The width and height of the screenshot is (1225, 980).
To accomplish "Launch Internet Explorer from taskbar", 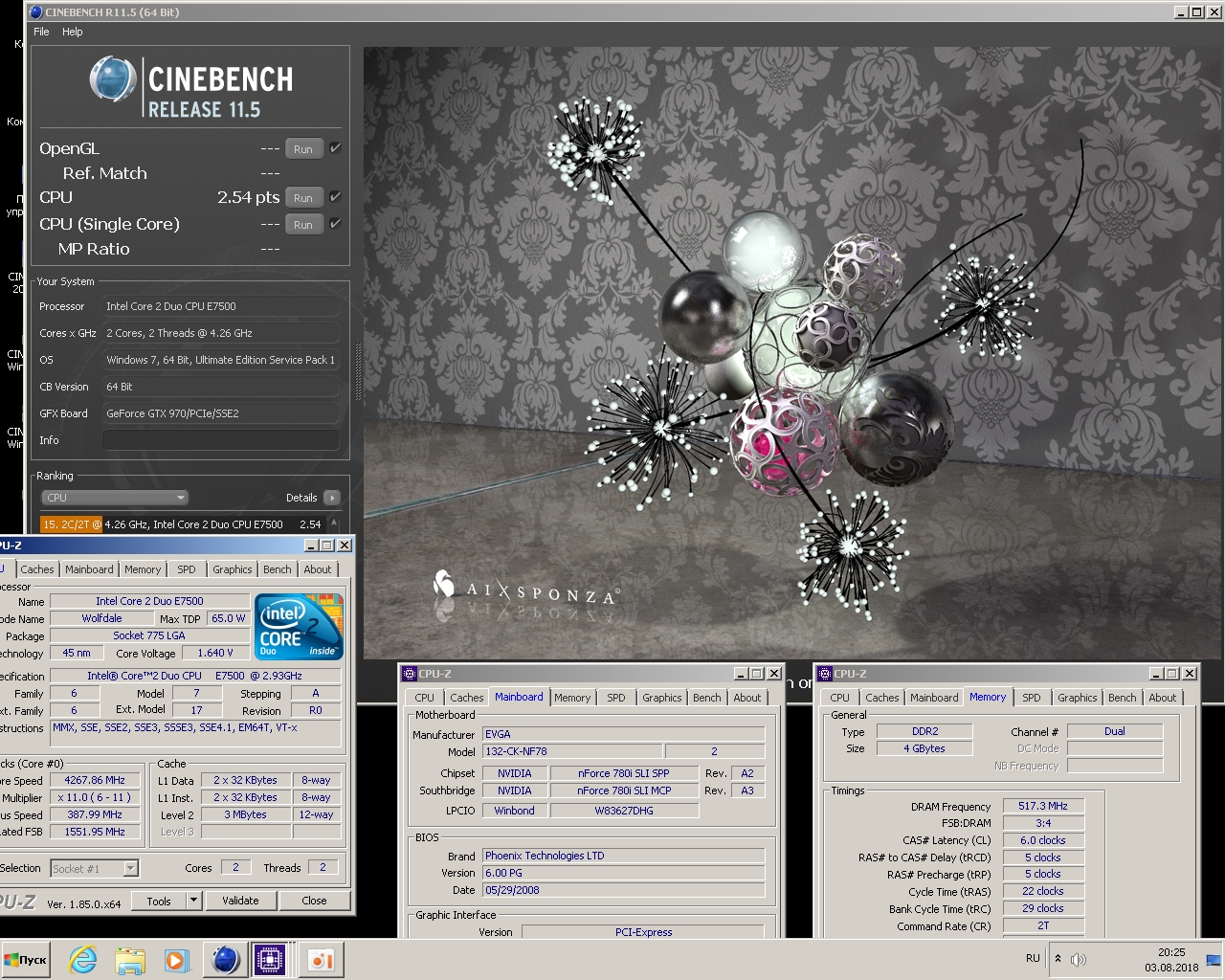I will coord(83,960).
